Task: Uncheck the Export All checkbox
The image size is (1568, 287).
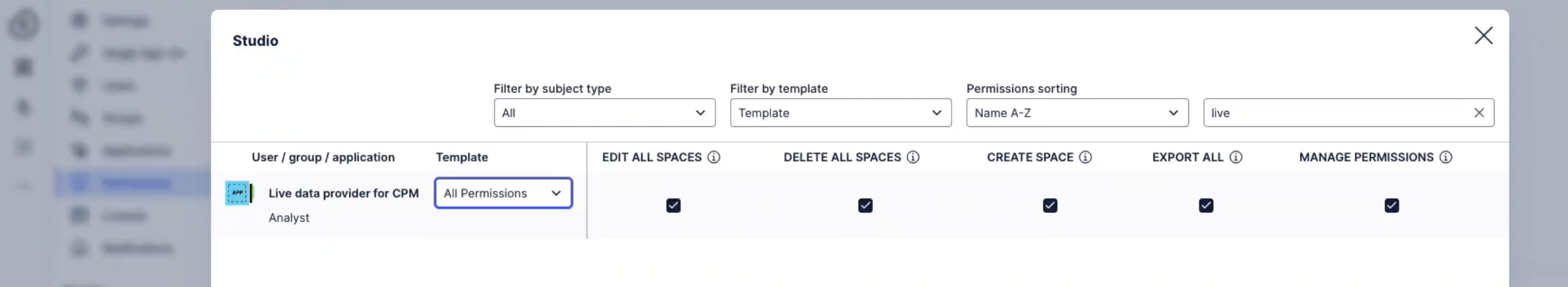Action: (x=1205, y=205)
